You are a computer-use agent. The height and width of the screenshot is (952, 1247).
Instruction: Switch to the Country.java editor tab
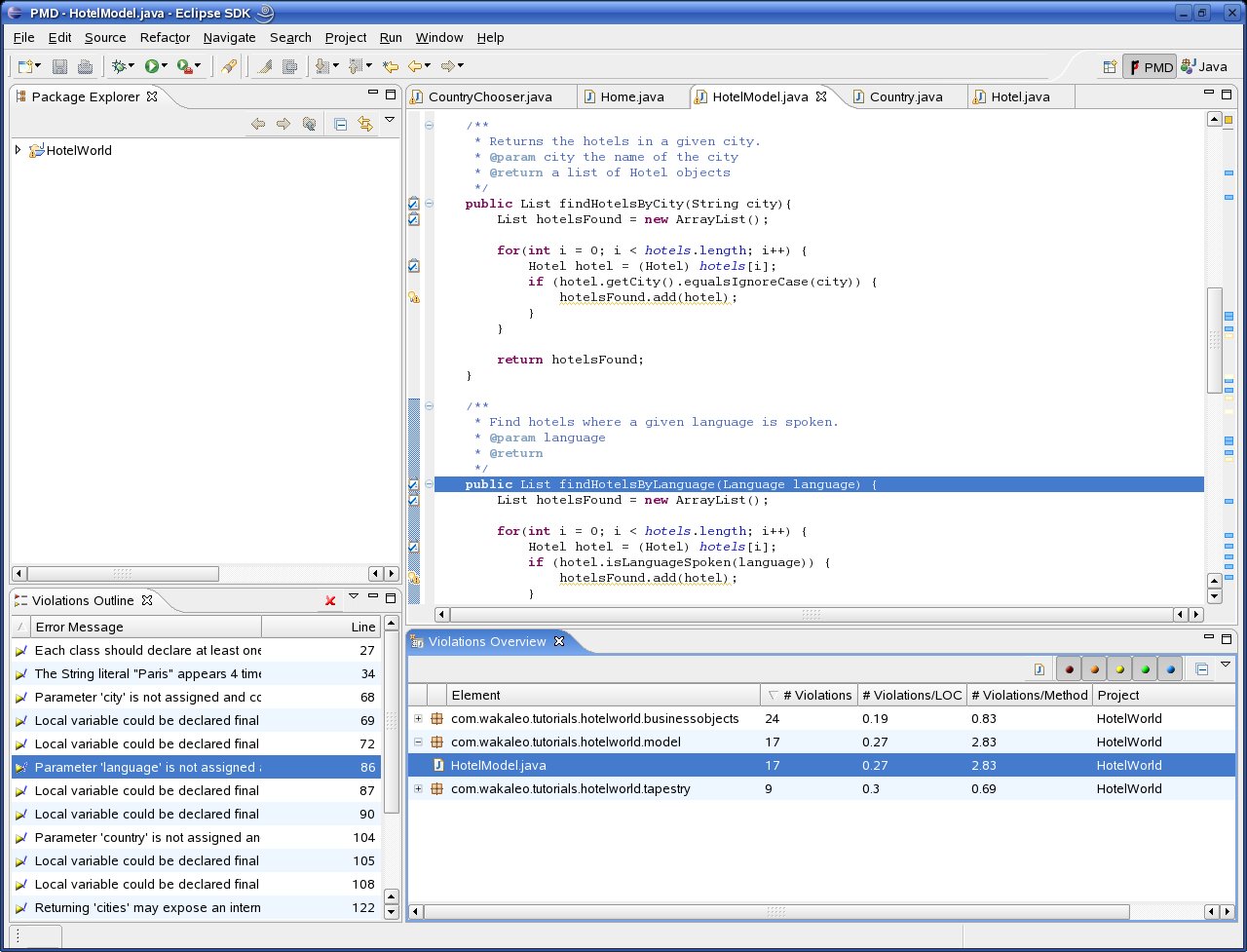pyautogui.click(x=905, y=96)
